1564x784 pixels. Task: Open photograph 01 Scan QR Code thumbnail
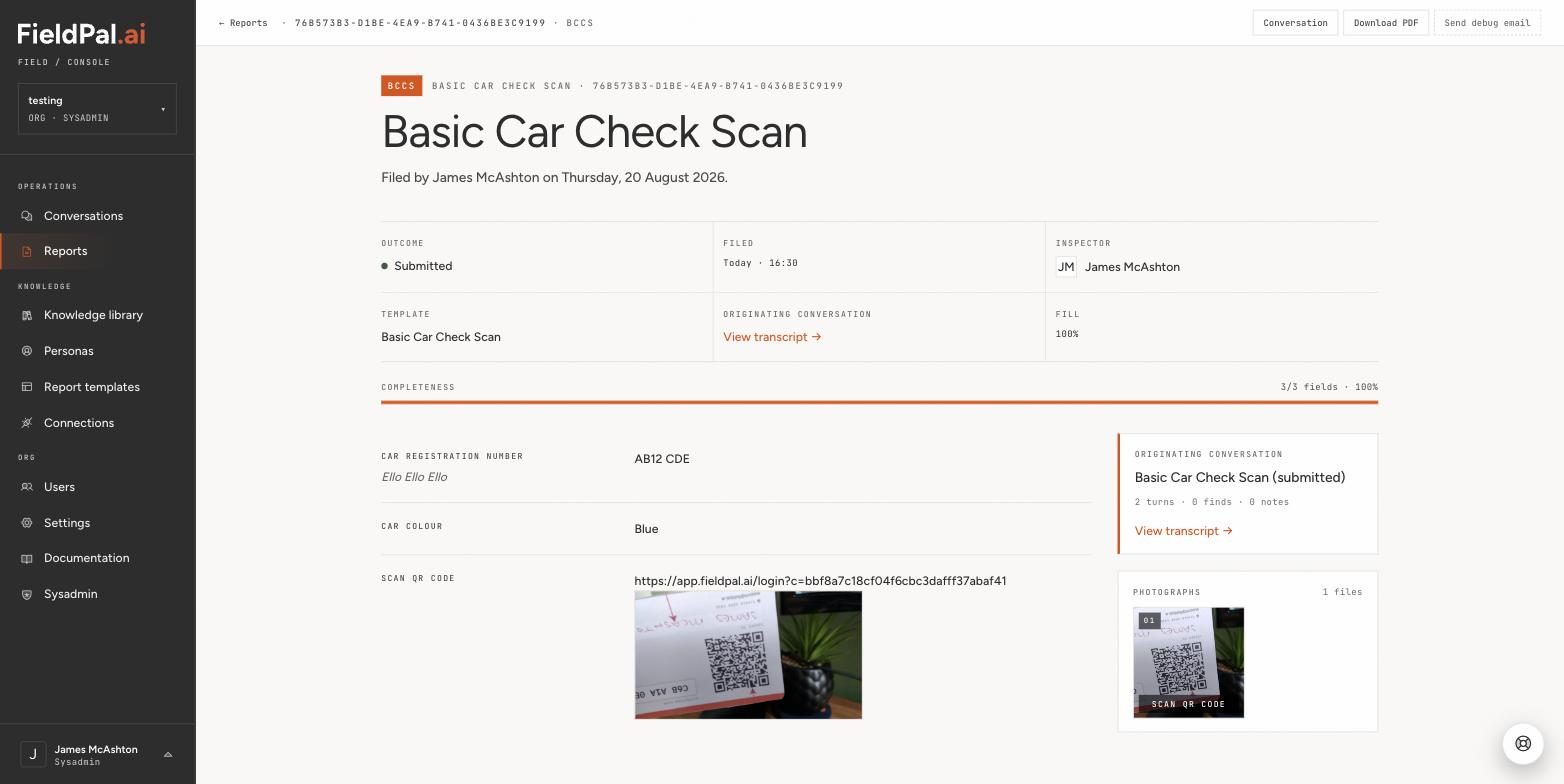1188,662
